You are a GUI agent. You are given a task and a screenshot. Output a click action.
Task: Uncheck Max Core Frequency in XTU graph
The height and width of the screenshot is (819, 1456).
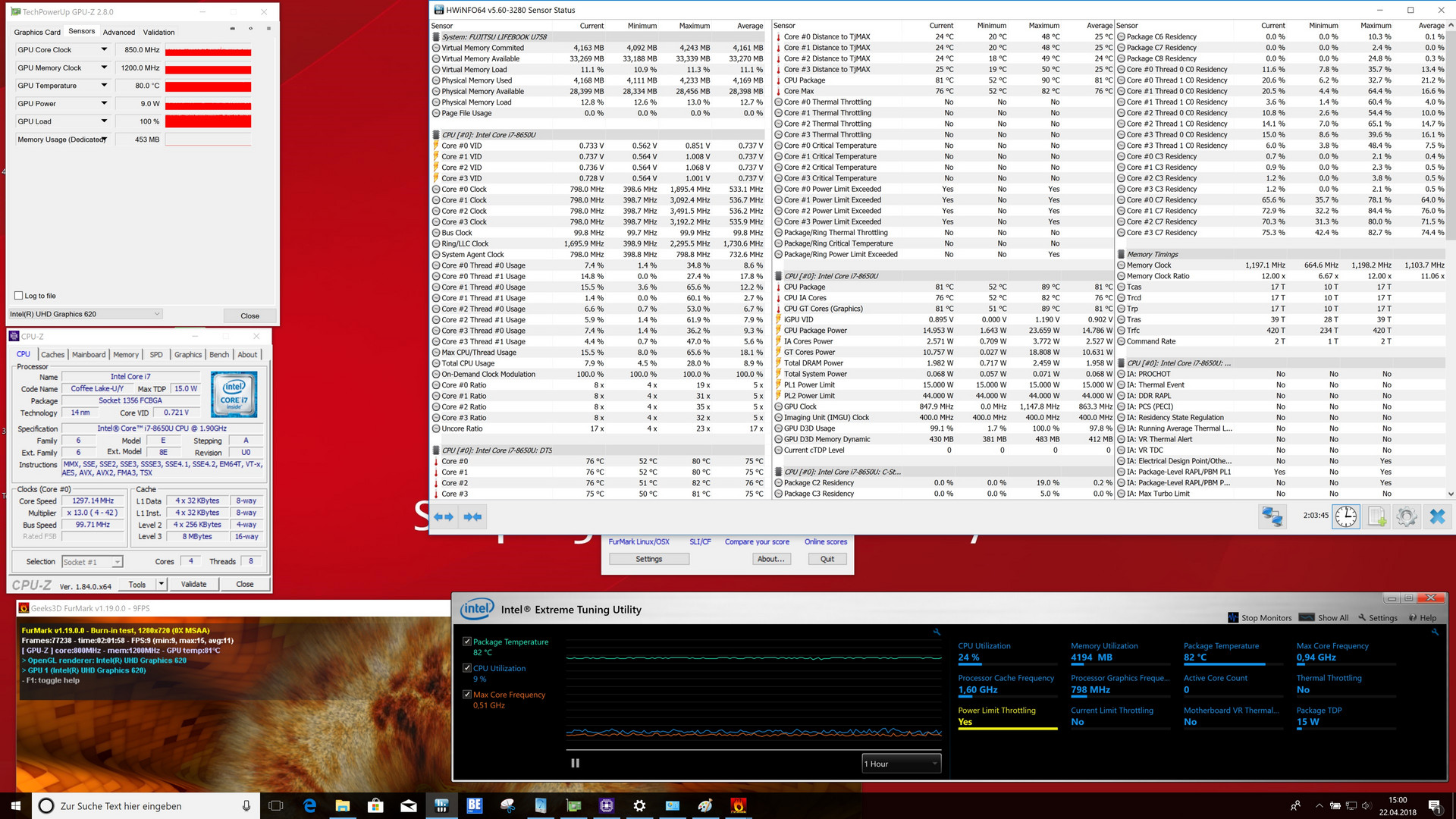(x=467, y=695)
